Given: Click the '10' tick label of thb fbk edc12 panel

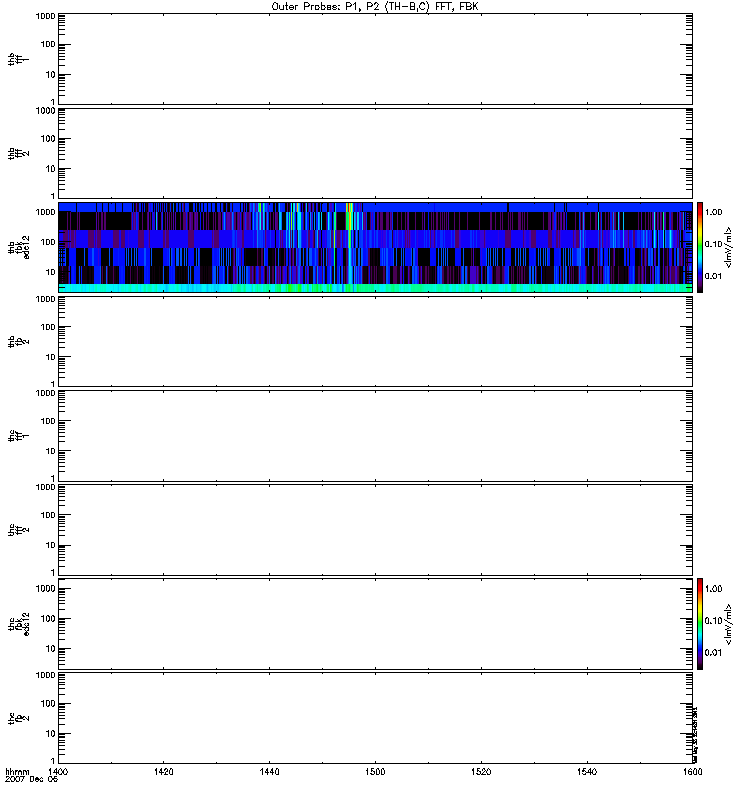Looking at the screenshot, I should [x=50, y=272].
